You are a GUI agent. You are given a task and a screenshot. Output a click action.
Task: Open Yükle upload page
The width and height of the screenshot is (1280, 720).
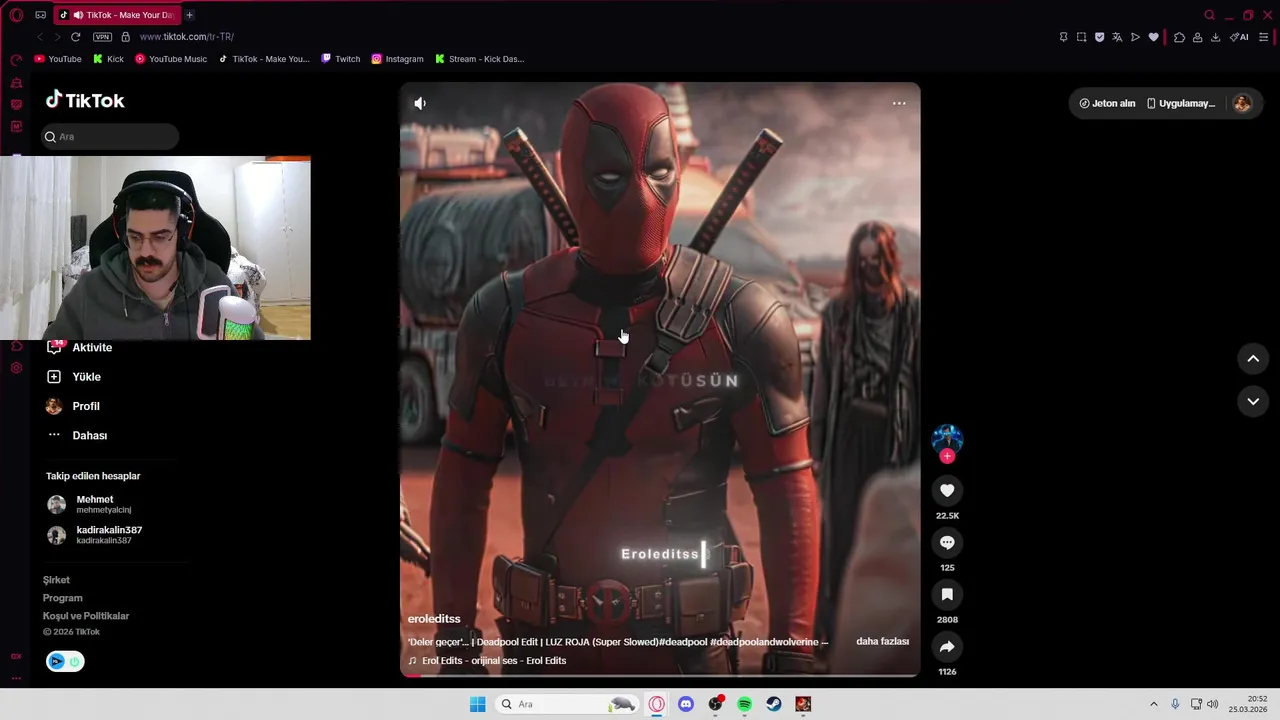[74, 377]
